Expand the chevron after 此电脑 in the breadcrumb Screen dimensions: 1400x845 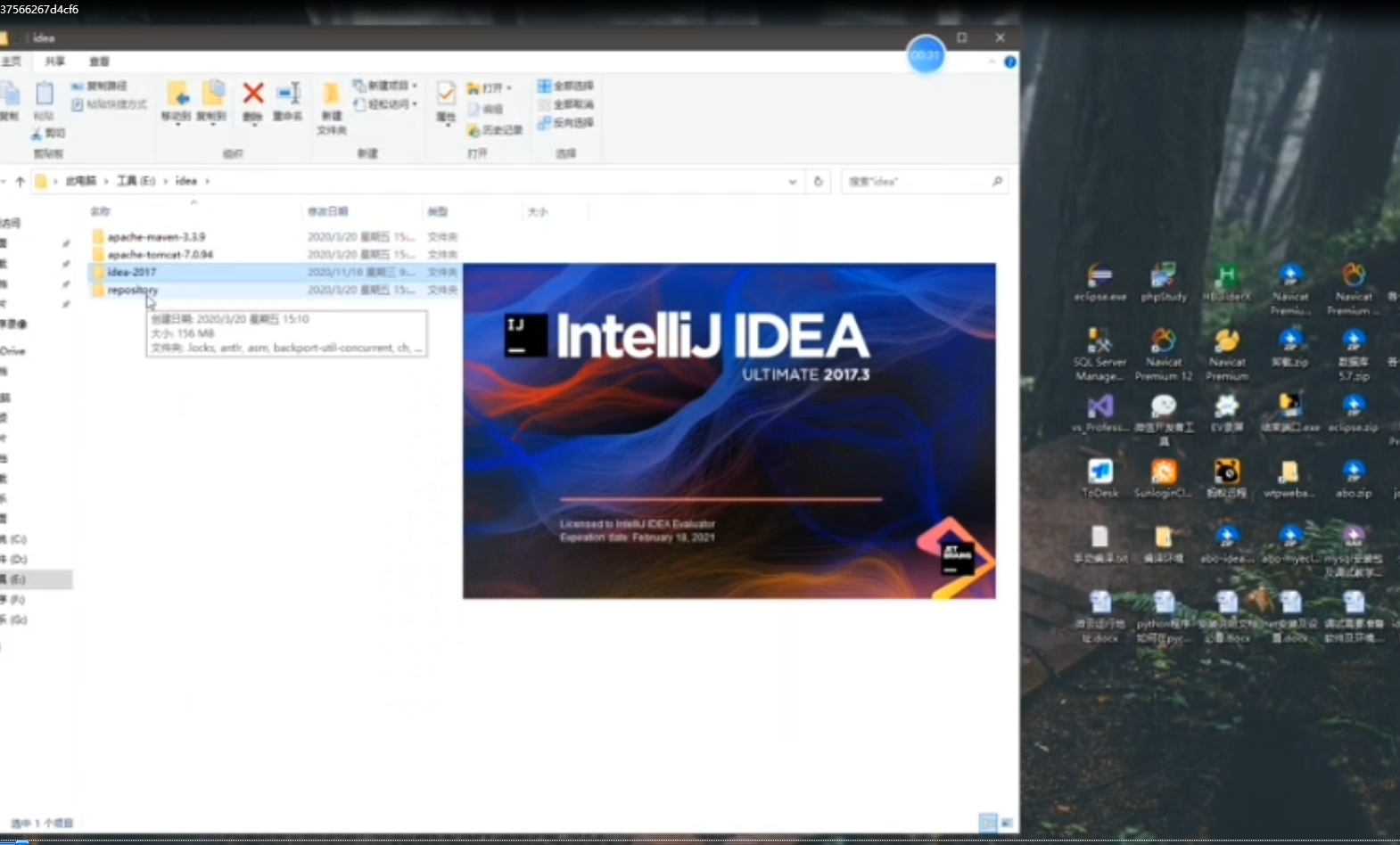106,181
